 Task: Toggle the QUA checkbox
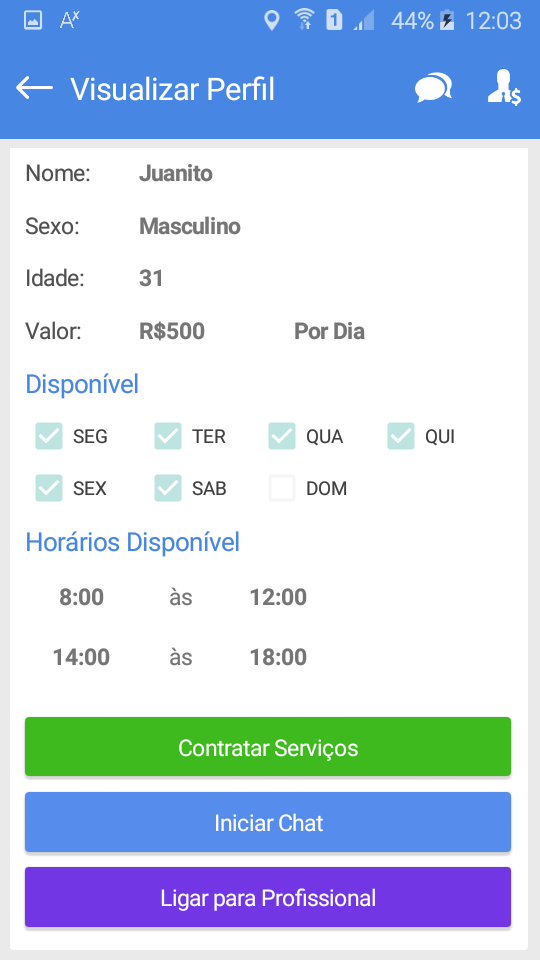282,436
